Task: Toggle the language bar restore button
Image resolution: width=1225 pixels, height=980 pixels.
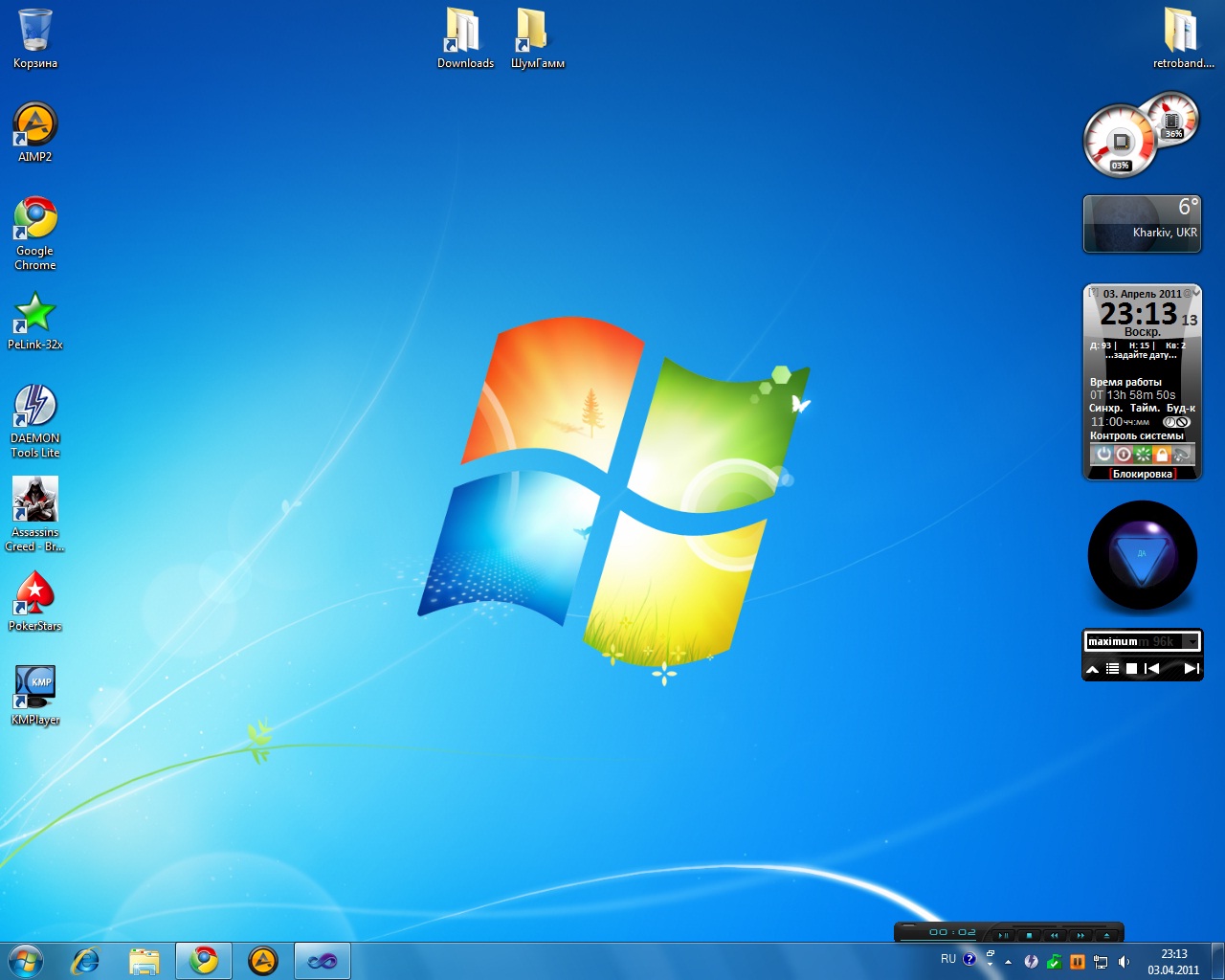Action: click(990, 954)
